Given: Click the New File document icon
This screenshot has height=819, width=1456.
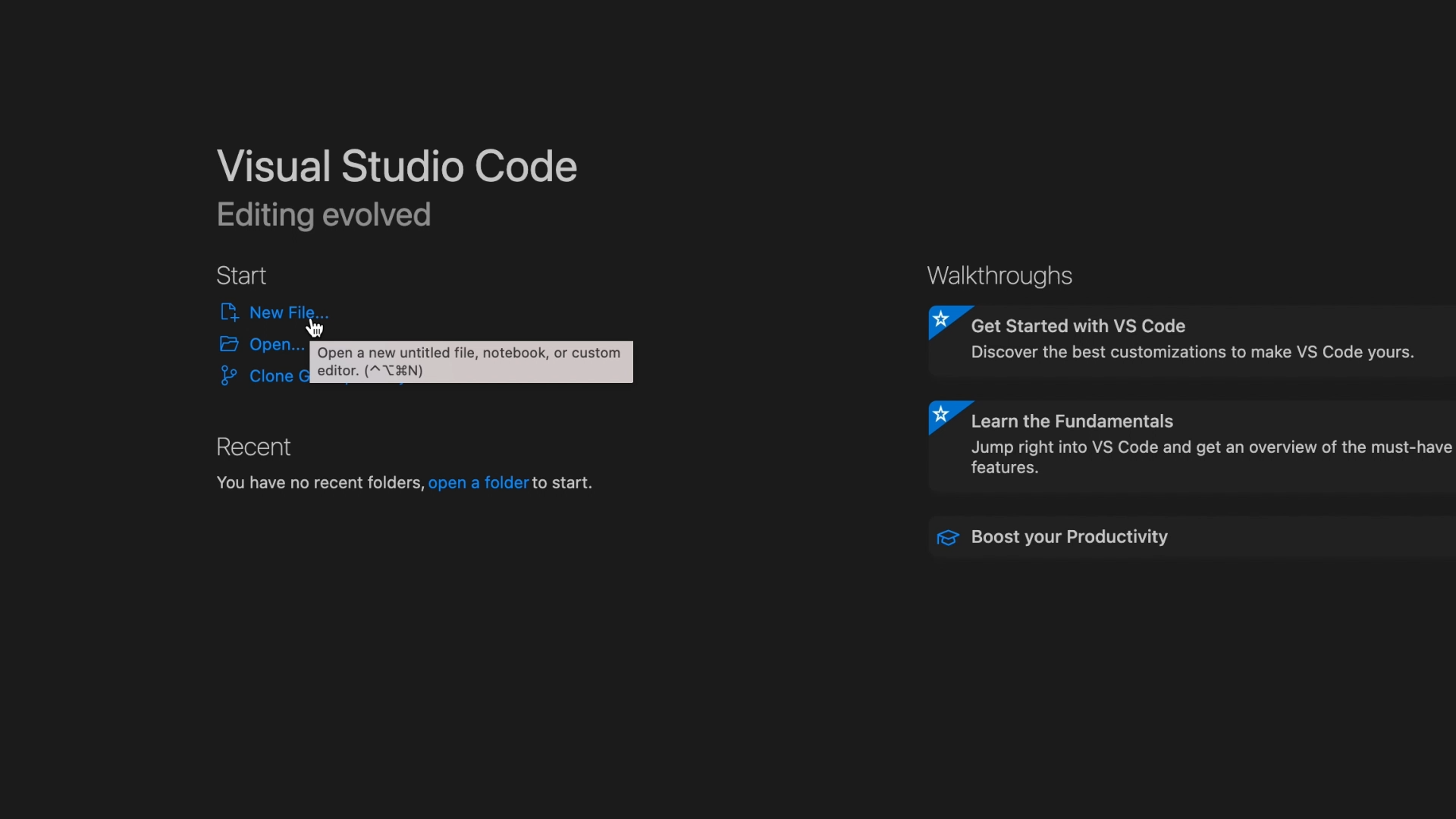Looking at the screenshot, I should (229, 312).
